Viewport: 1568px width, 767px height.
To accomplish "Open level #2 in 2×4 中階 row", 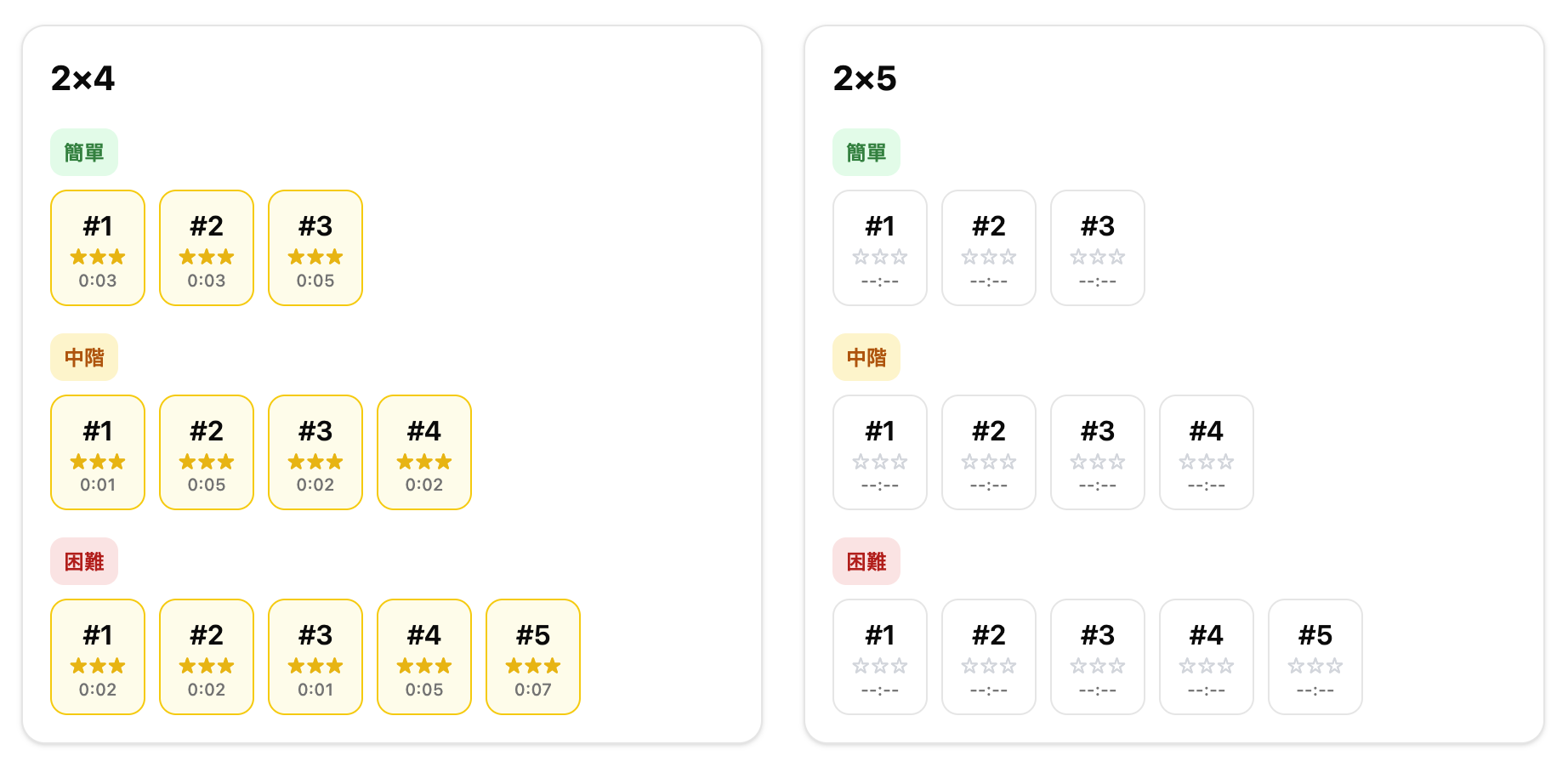I will click(x=207, y=452).
